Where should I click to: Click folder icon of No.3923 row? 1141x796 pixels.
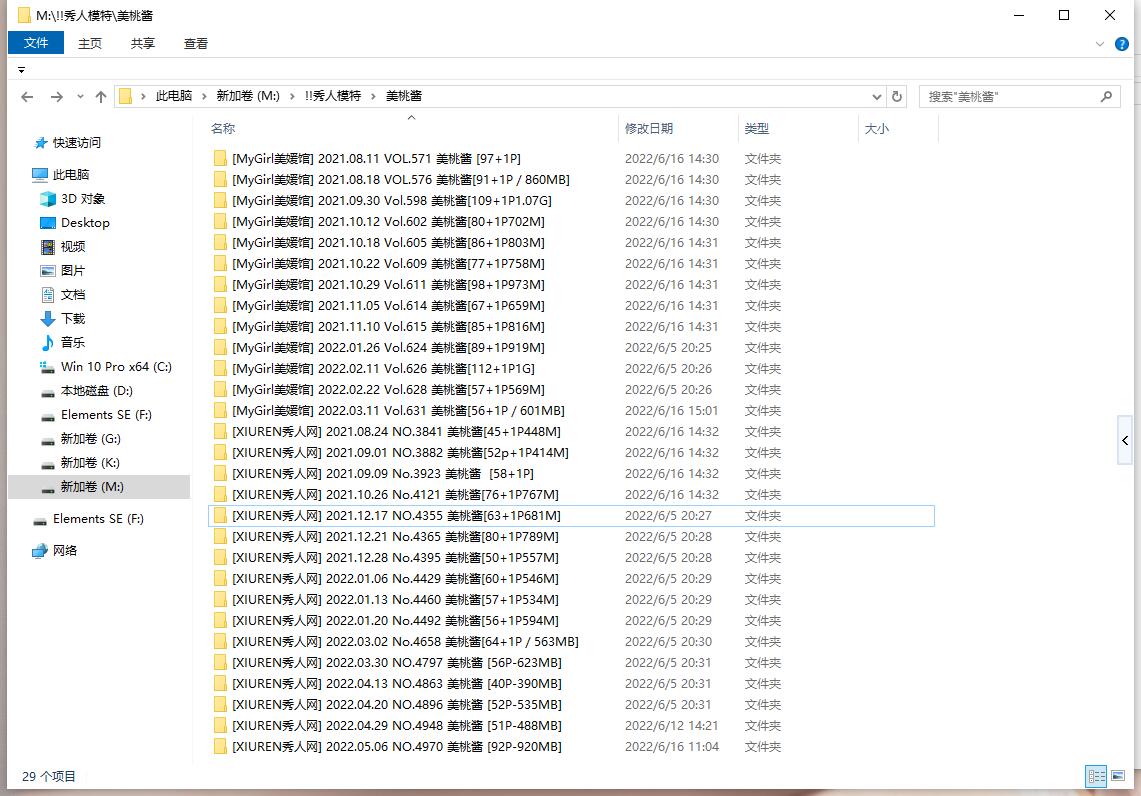tap(220, 474)
